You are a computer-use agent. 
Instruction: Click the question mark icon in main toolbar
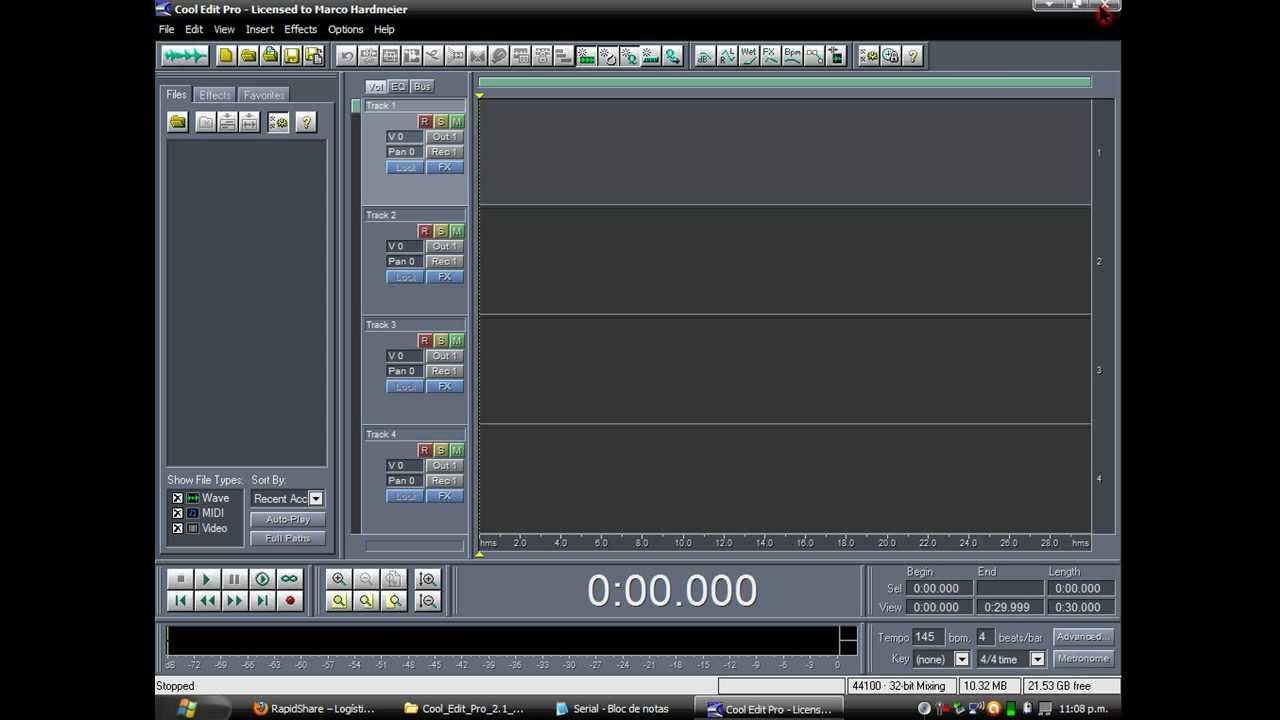tap(912, 56)
